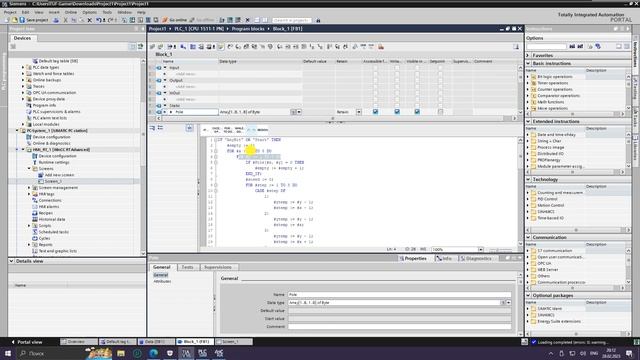Click the Windows Start button
The height and width of the screenshot is (360, 640).
coord(8,353)
